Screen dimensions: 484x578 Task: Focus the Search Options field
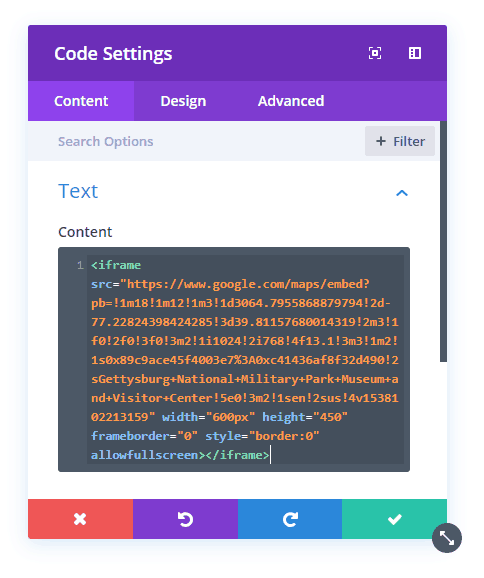coord(195,142)
